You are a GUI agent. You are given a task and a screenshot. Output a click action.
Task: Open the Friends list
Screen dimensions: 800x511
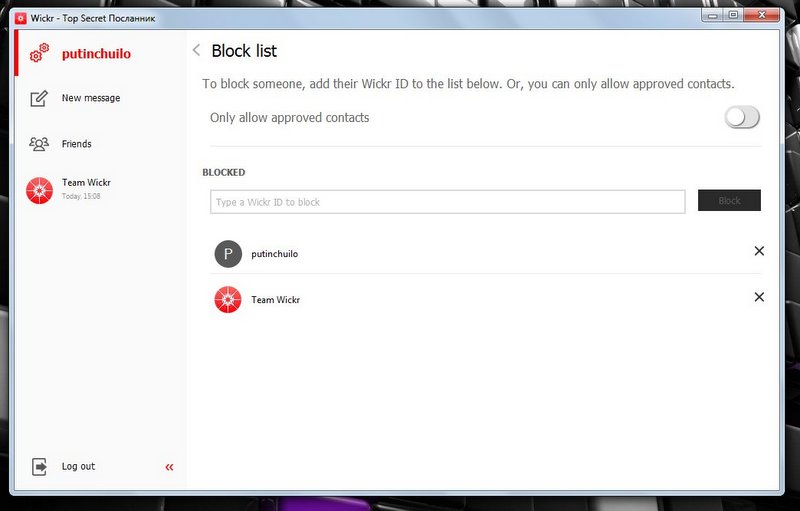pos(77,144)
